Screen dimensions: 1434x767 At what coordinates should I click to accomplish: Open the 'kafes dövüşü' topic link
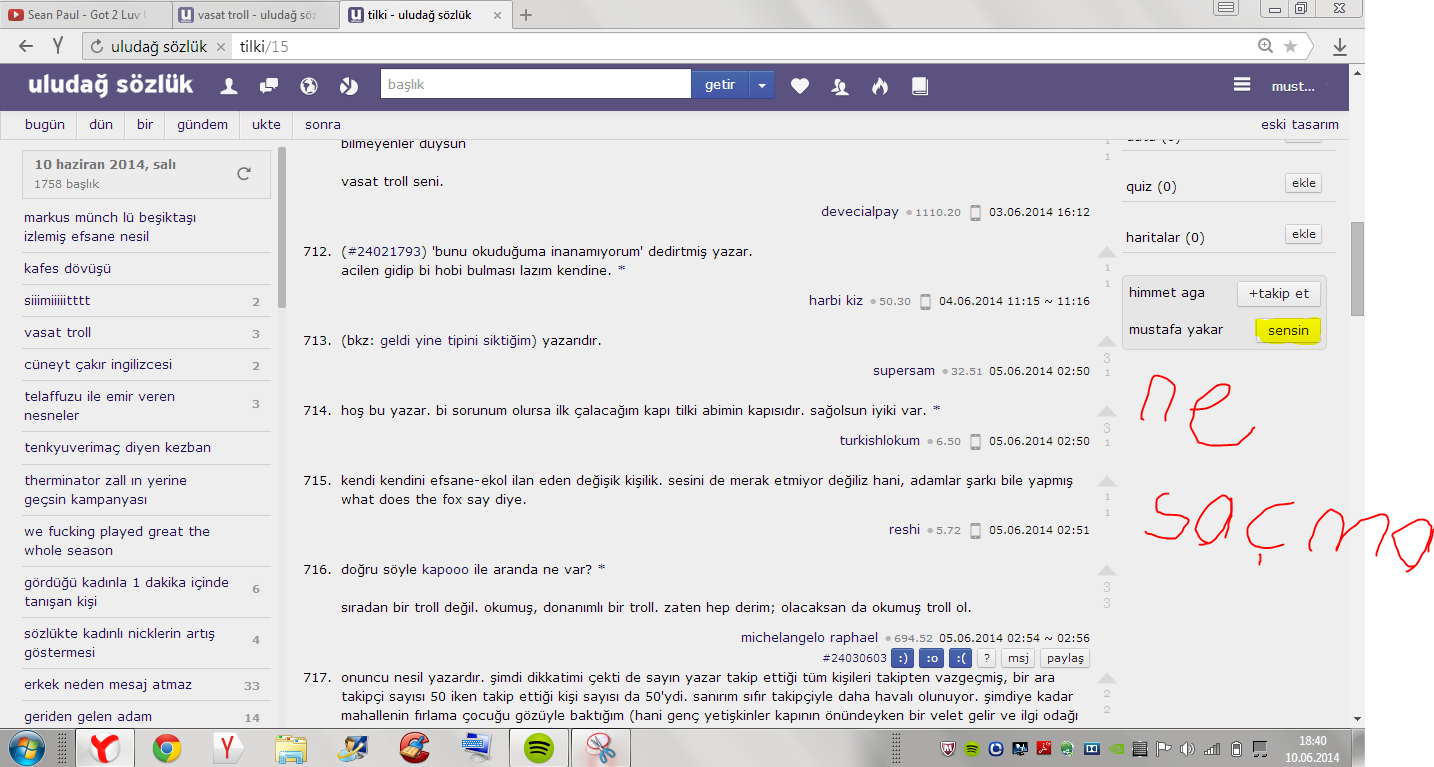[x=68, y=269]
